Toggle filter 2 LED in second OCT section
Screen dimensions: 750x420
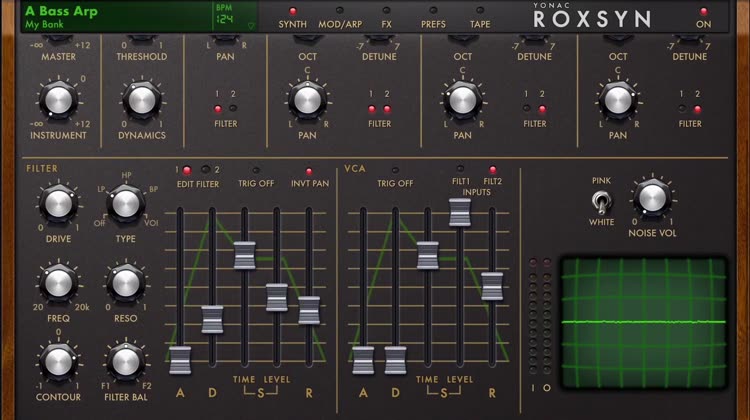542,109
